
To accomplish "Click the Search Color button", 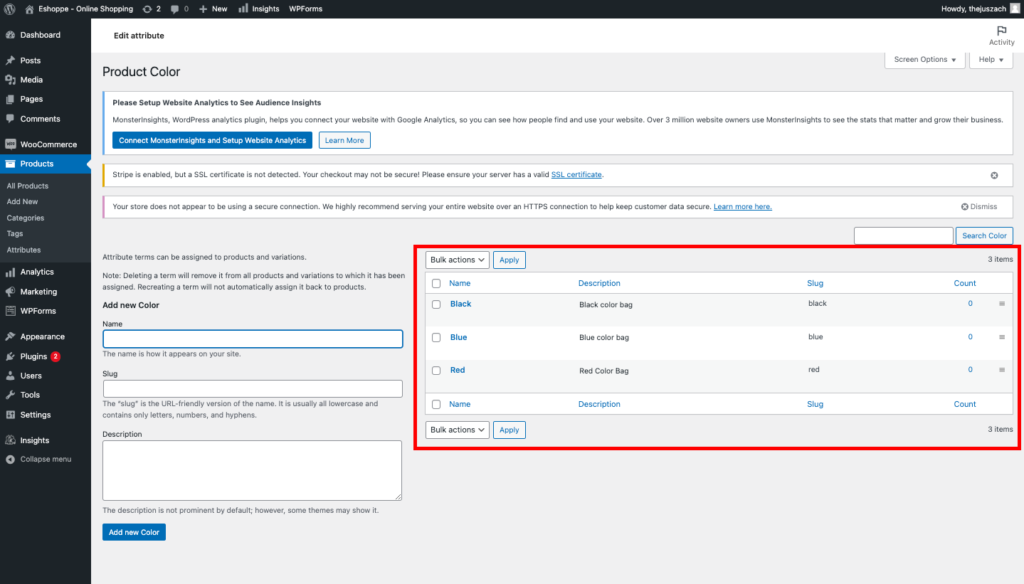I will coord(984,236).
